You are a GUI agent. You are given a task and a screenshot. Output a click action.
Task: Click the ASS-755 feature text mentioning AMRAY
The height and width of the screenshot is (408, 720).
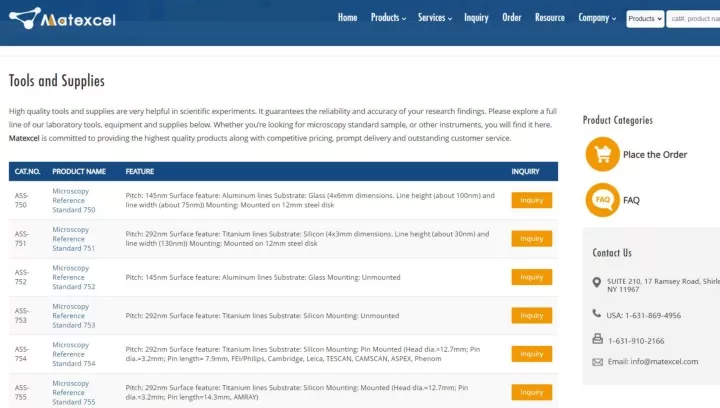(x=297, y=392)
